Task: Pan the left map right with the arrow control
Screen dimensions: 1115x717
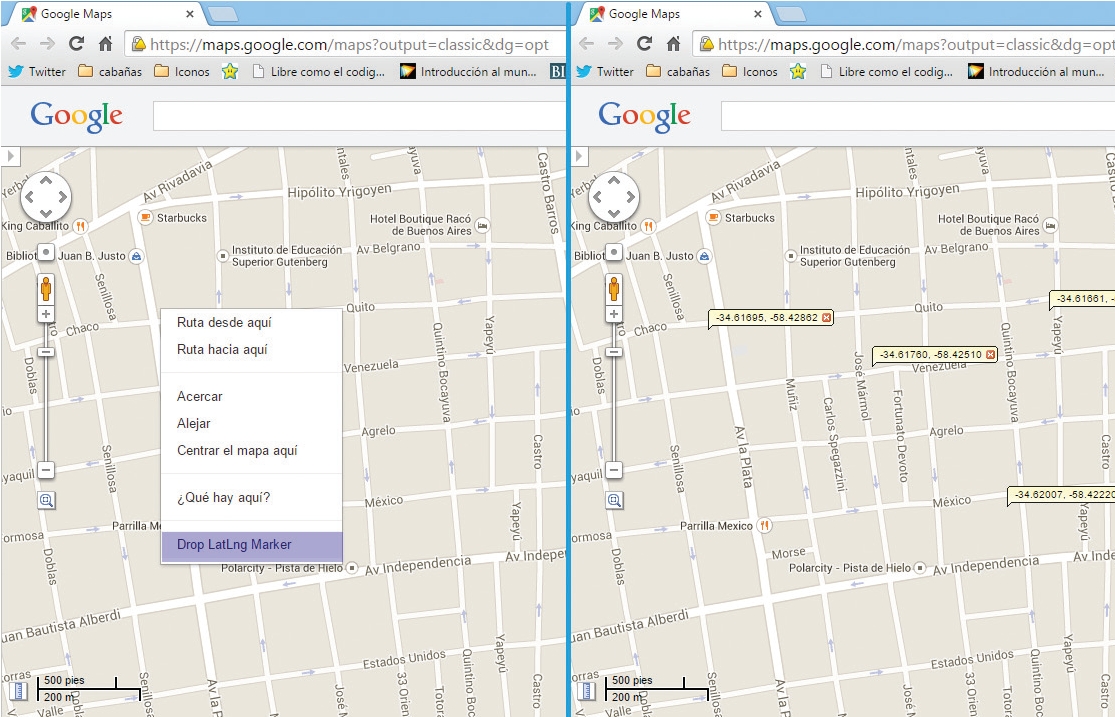Action: click(x=63, y=197)
